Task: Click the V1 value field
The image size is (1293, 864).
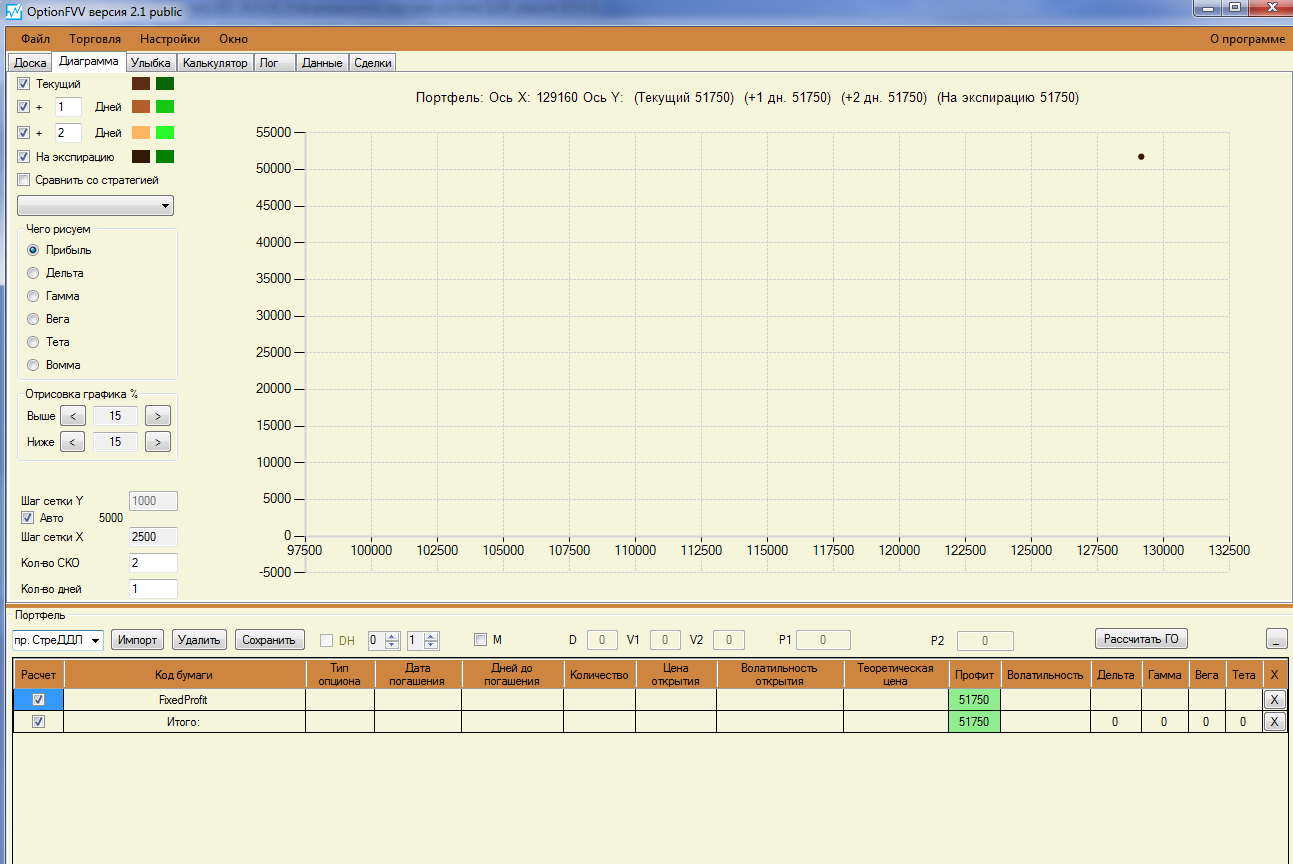Action: pyautogui.click(x=666, y=640)
